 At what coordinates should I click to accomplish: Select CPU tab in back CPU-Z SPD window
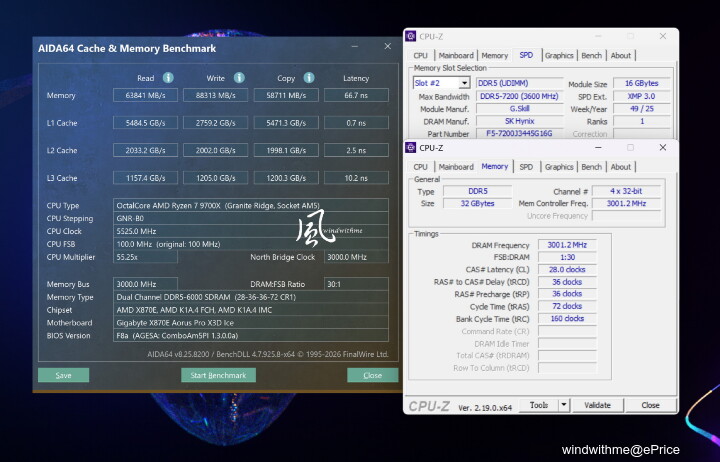click(420, 56)
